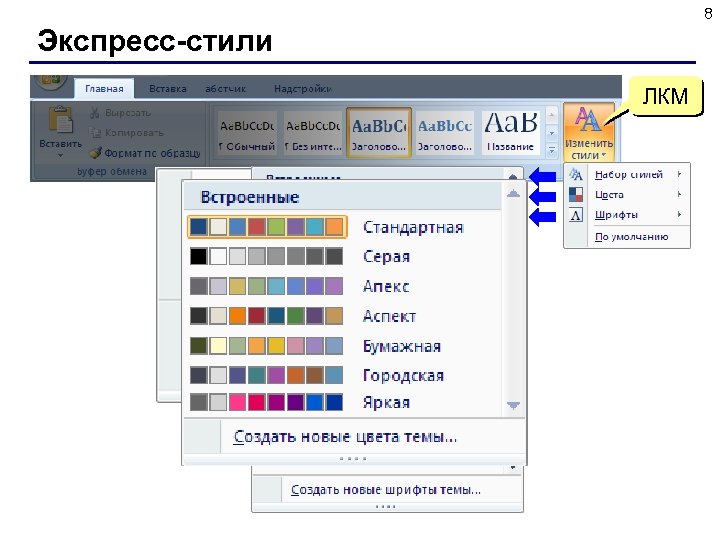Expand the Цвета submenu arrow
720x540 pixels.
679,195
